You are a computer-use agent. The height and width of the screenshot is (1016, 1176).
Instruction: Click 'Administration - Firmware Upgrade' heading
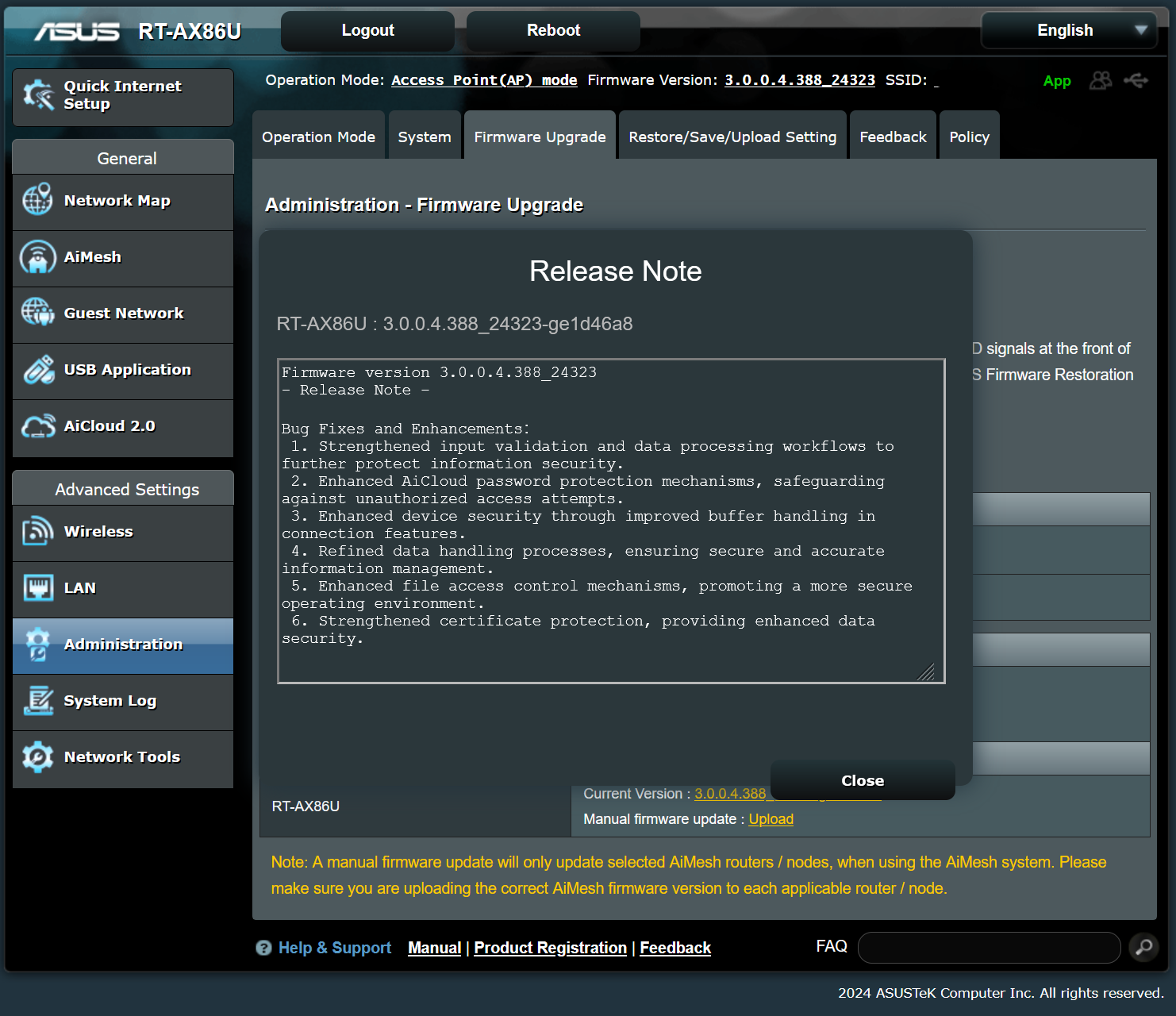coord(424,205)
